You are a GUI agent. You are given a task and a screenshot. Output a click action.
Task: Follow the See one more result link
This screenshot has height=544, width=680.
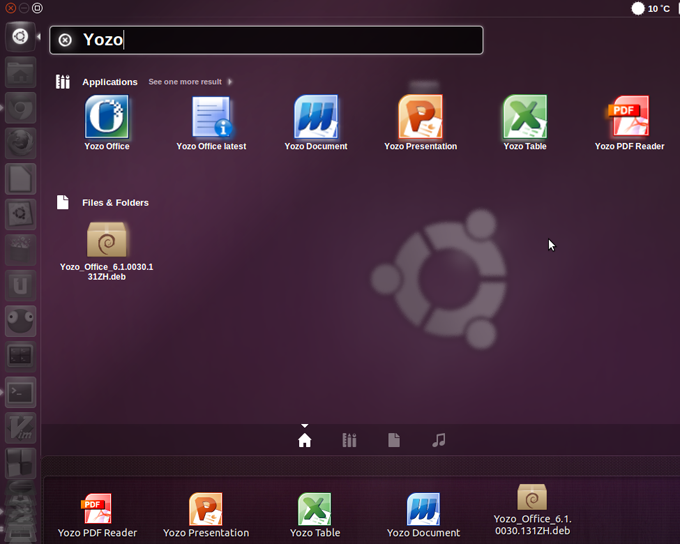[185, 82]
